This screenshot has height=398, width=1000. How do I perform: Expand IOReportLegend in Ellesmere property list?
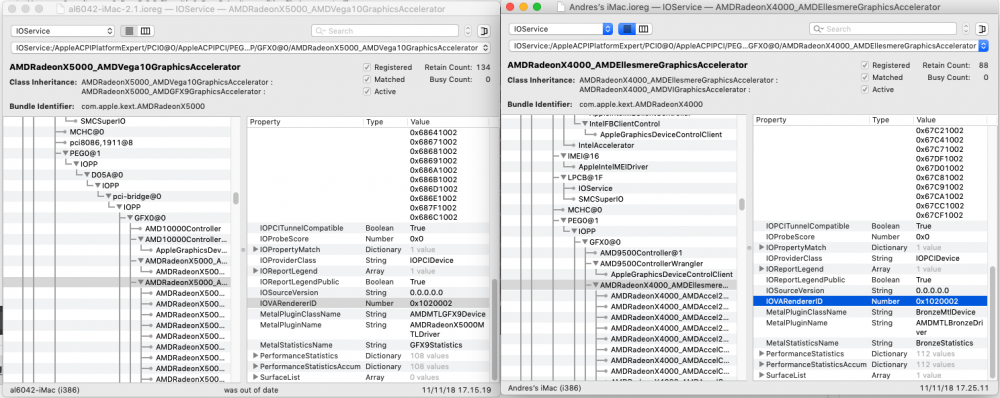point(762,269)
